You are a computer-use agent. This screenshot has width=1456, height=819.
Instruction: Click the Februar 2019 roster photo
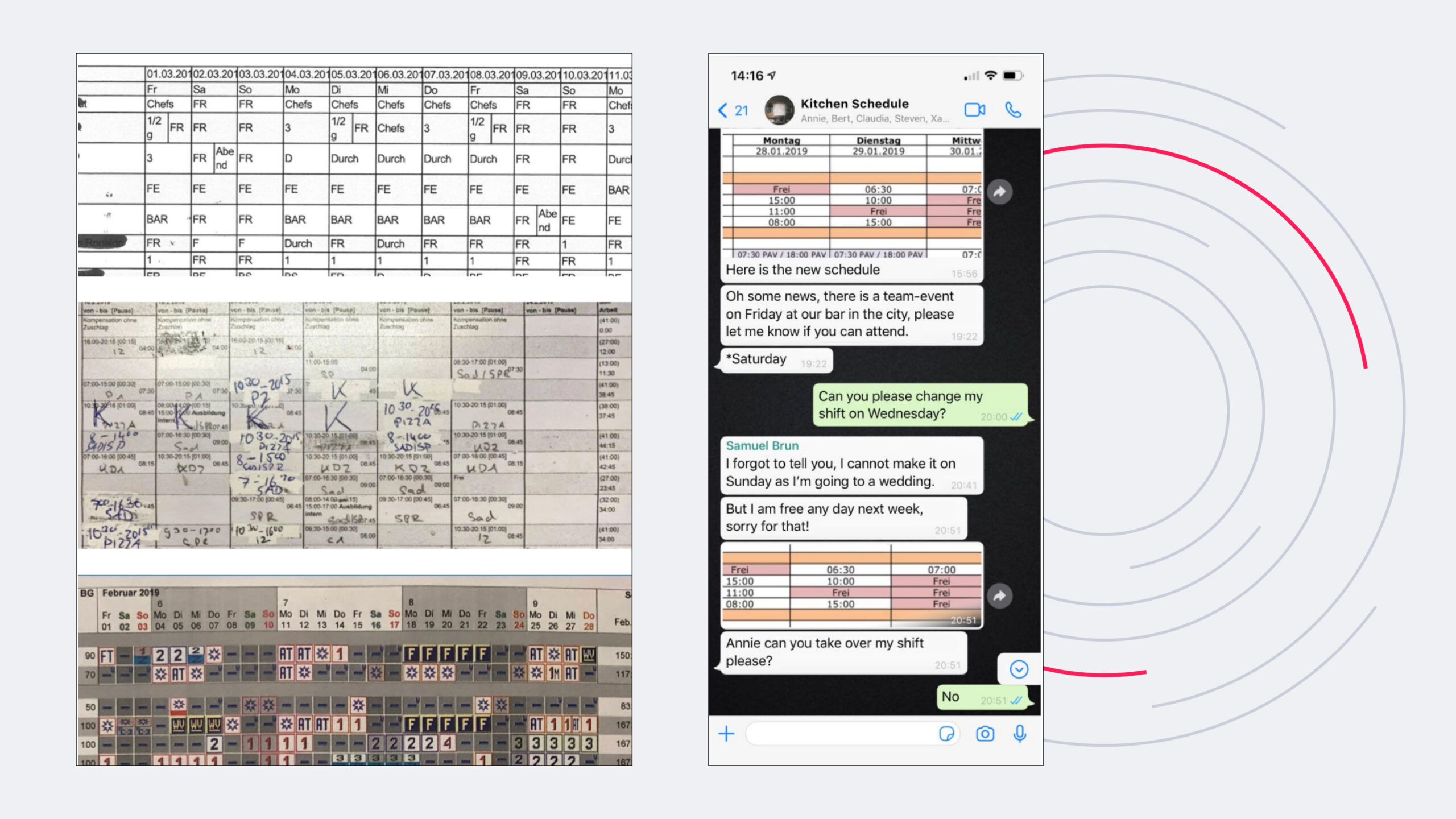click(354, 670)
